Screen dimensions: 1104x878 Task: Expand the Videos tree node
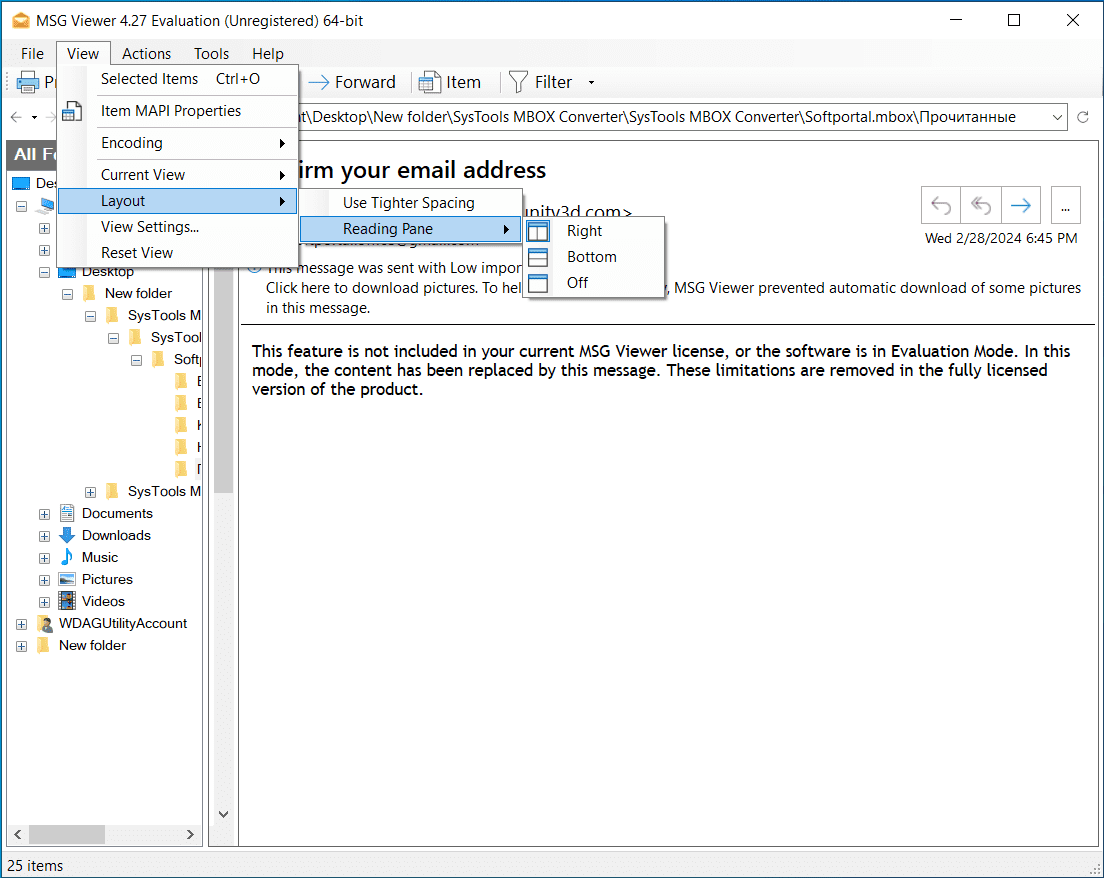[x=44, y=603]
